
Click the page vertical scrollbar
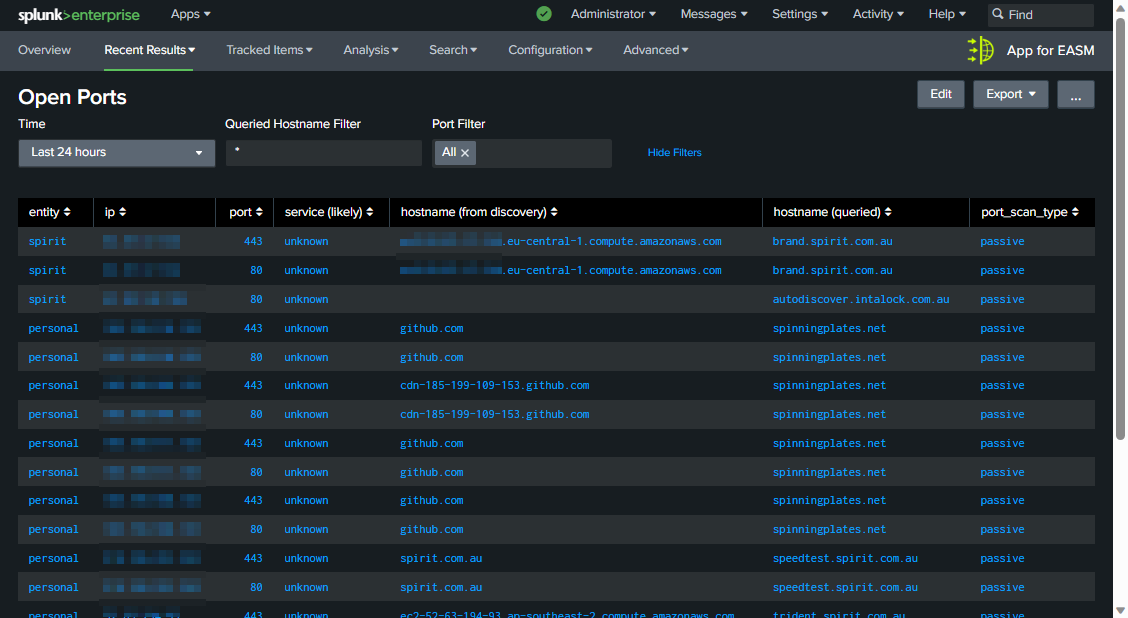tap(1120, 227)
